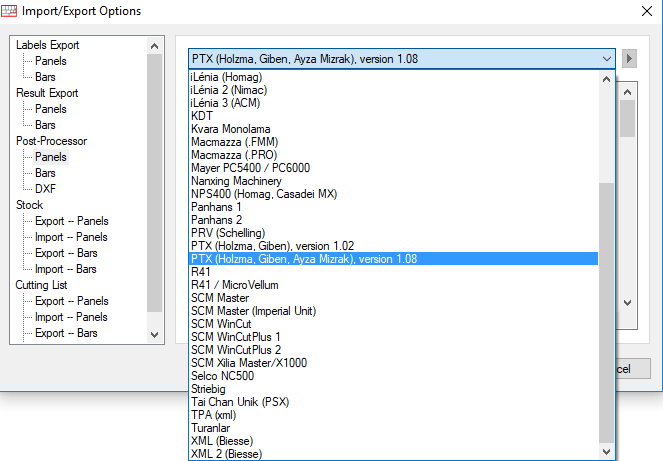Image resolution: width=663 pixels, height=461 pixels.
Task: Open Cutting List tree node
Action: click(41, 285)
